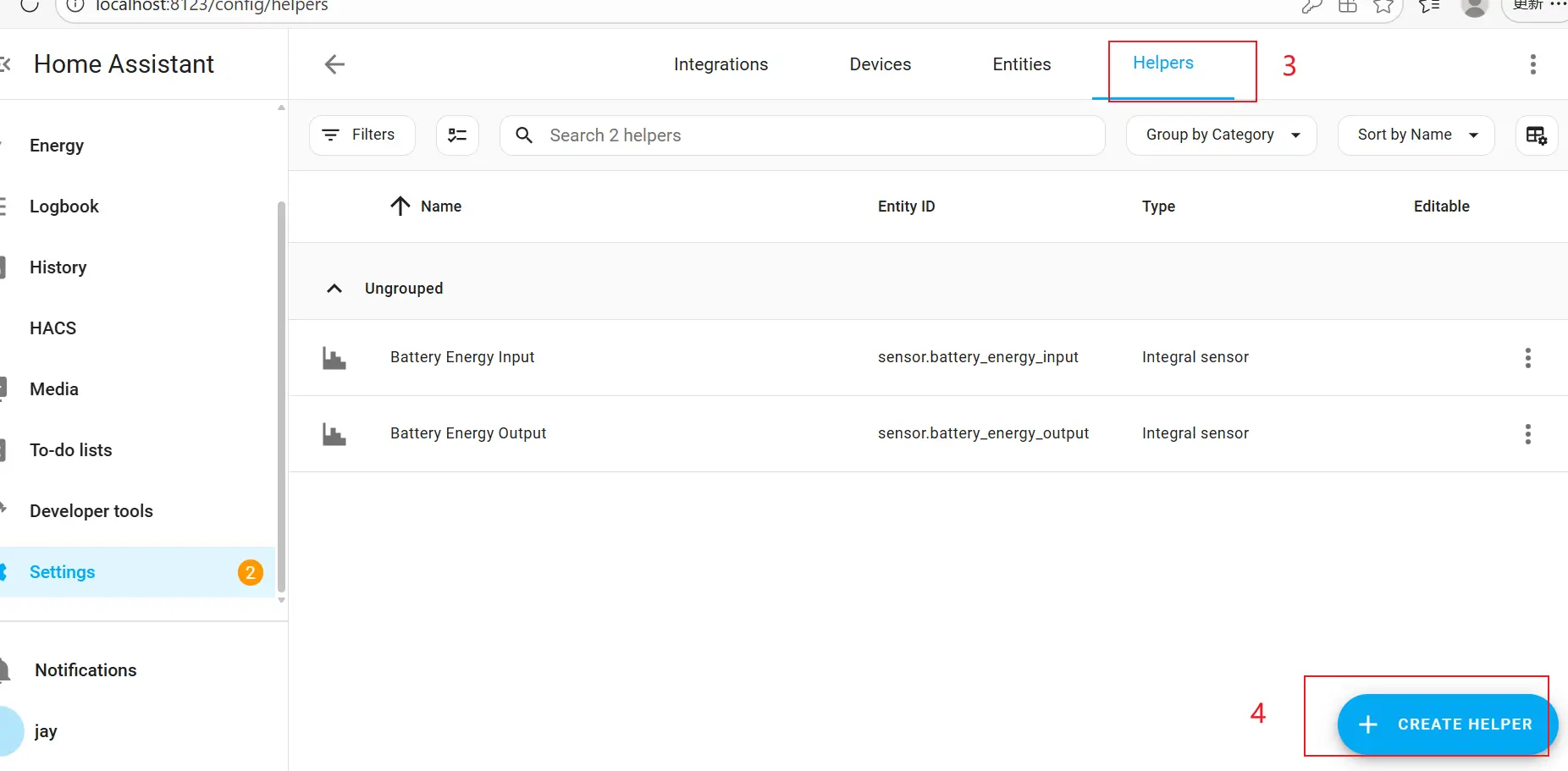Click the sidebar vertical scrollbar
Viewport: 1568px width, 771px height.
[x=281, y=398]
